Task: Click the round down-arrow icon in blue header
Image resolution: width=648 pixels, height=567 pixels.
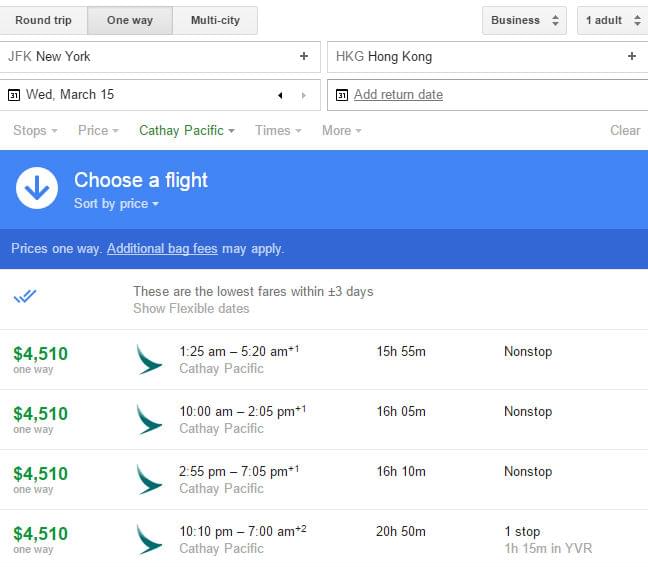Action: pos(37,188)
